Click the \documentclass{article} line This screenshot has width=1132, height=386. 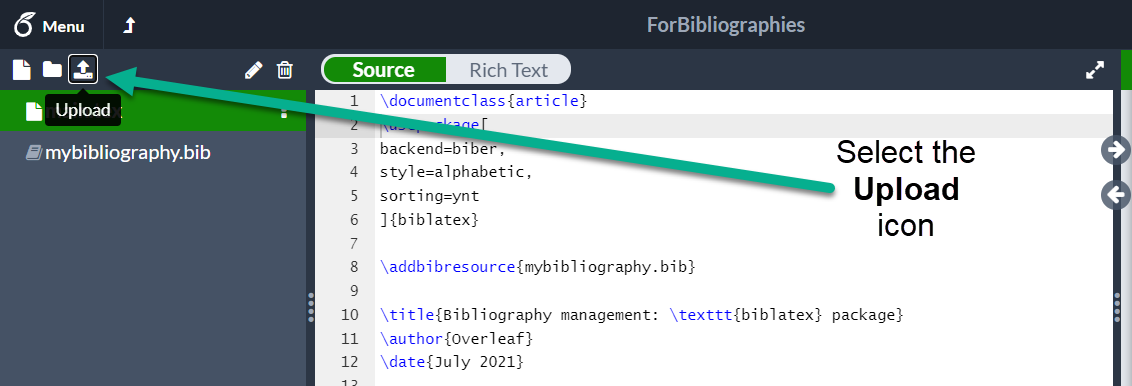484,101
